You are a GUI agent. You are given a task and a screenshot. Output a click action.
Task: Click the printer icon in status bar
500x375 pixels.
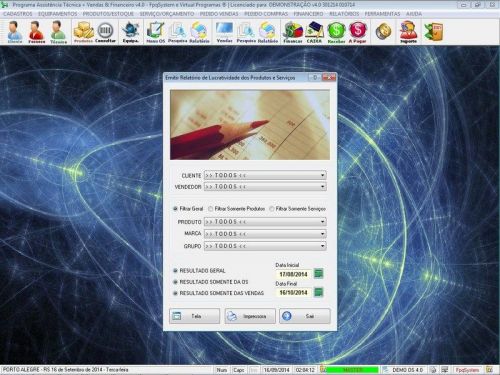point(433,370)
